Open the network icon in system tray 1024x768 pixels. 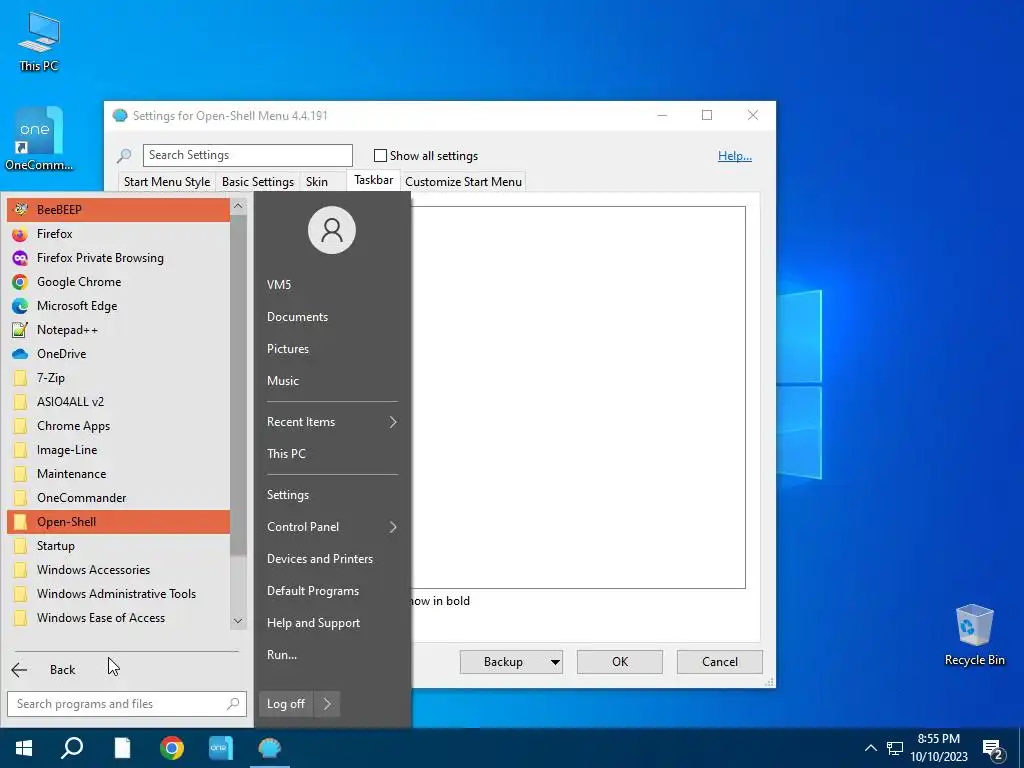[x=895, y=748]
